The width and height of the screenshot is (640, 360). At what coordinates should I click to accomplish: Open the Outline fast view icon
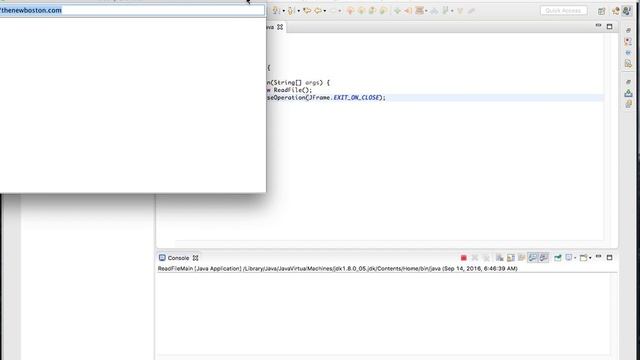tap(629, 53)
